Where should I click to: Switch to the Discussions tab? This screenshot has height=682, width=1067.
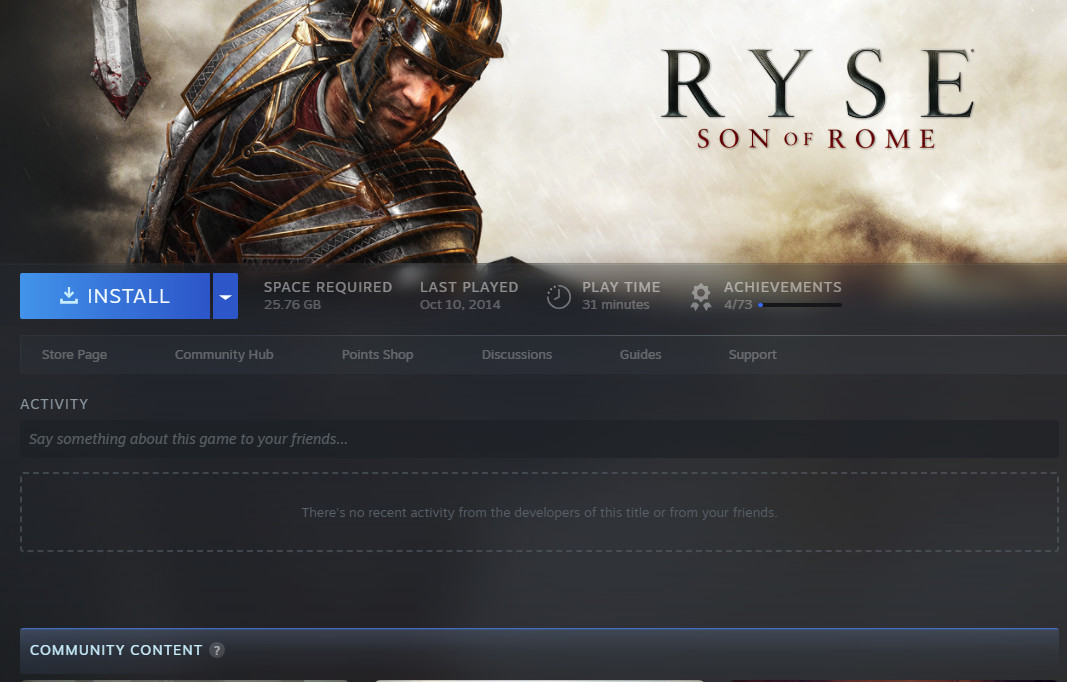(x=516, y=355)
